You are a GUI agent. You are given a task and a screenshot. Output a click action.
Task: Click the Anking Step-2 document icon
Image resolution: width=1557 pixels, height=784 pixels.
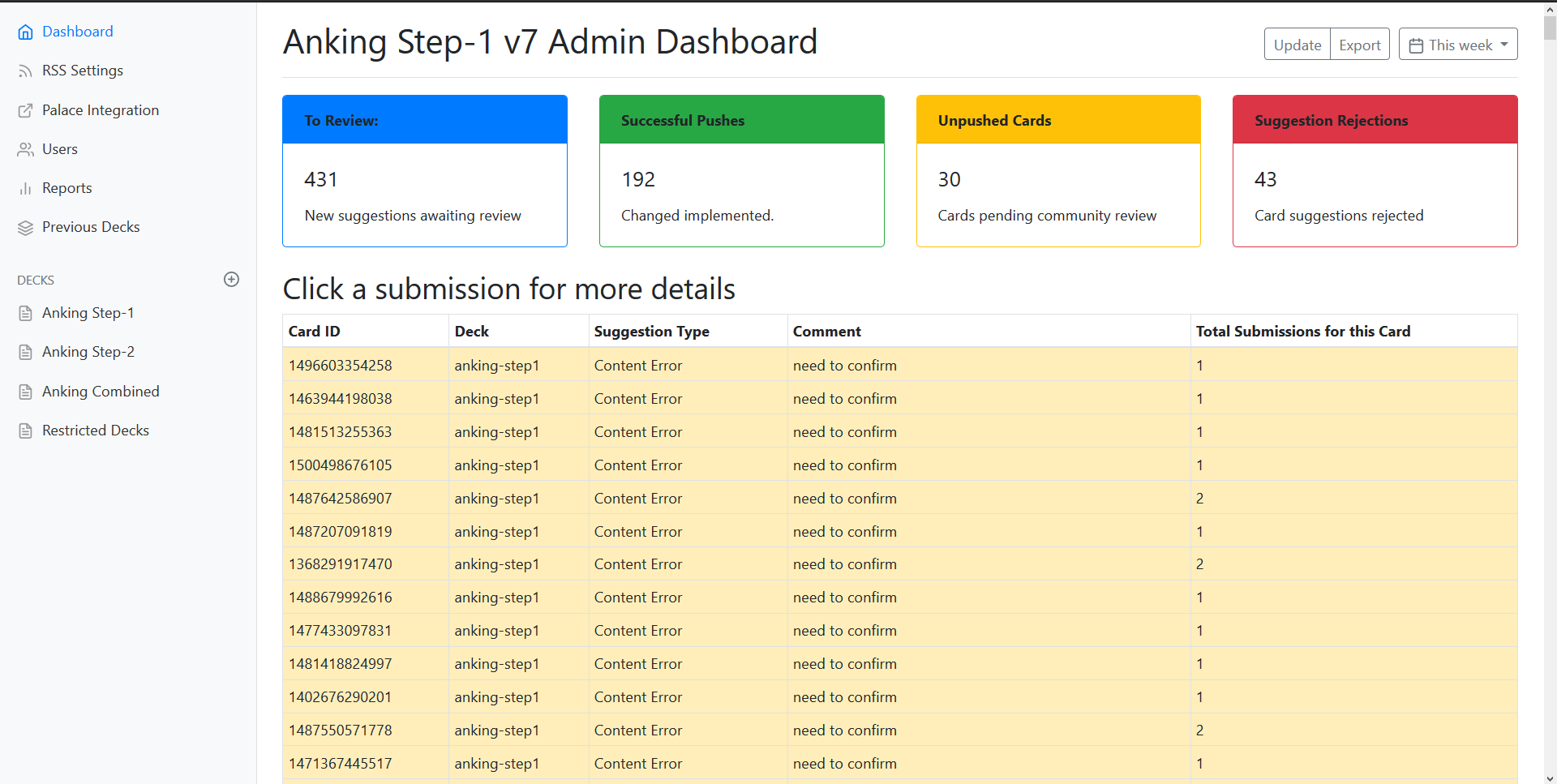point(26,352)
